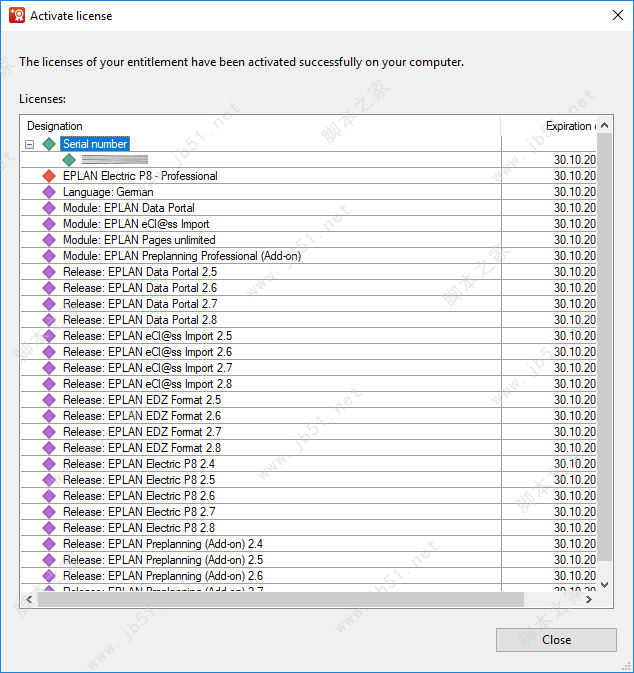
Task: Select Release: EPLAN eCl@ss Import 2.6 text
Action: tap(147, 352)
